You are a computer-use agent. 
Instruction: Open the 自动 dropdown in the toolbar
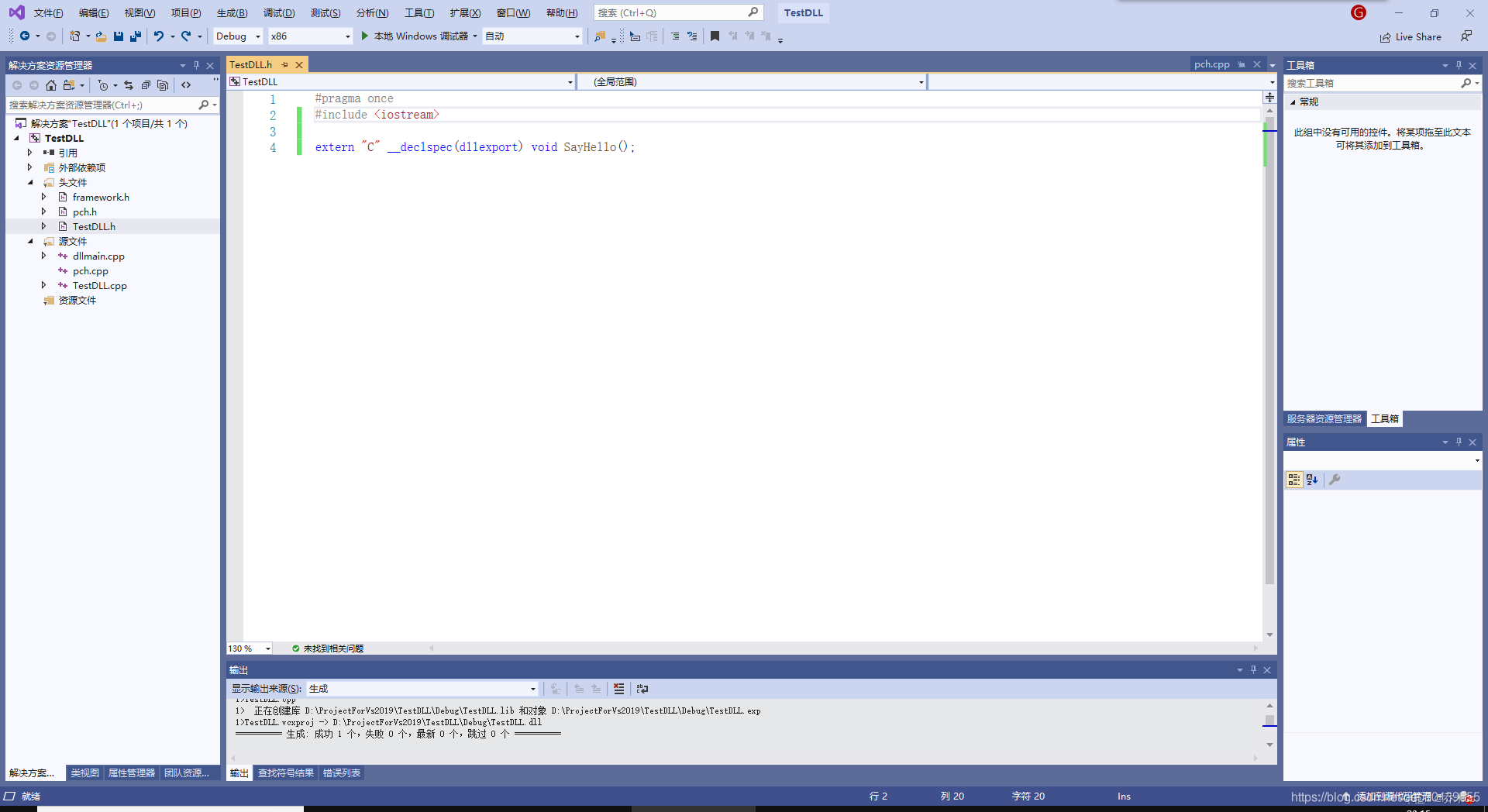tap(532, 36)
